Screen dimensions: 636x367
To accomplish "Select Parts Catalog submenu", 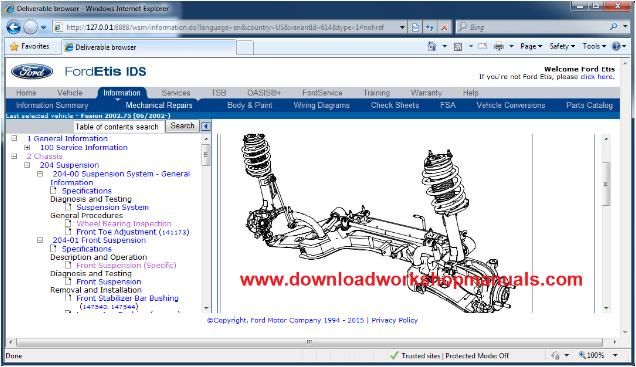I will pyautogui.click(x=589, y=105).
